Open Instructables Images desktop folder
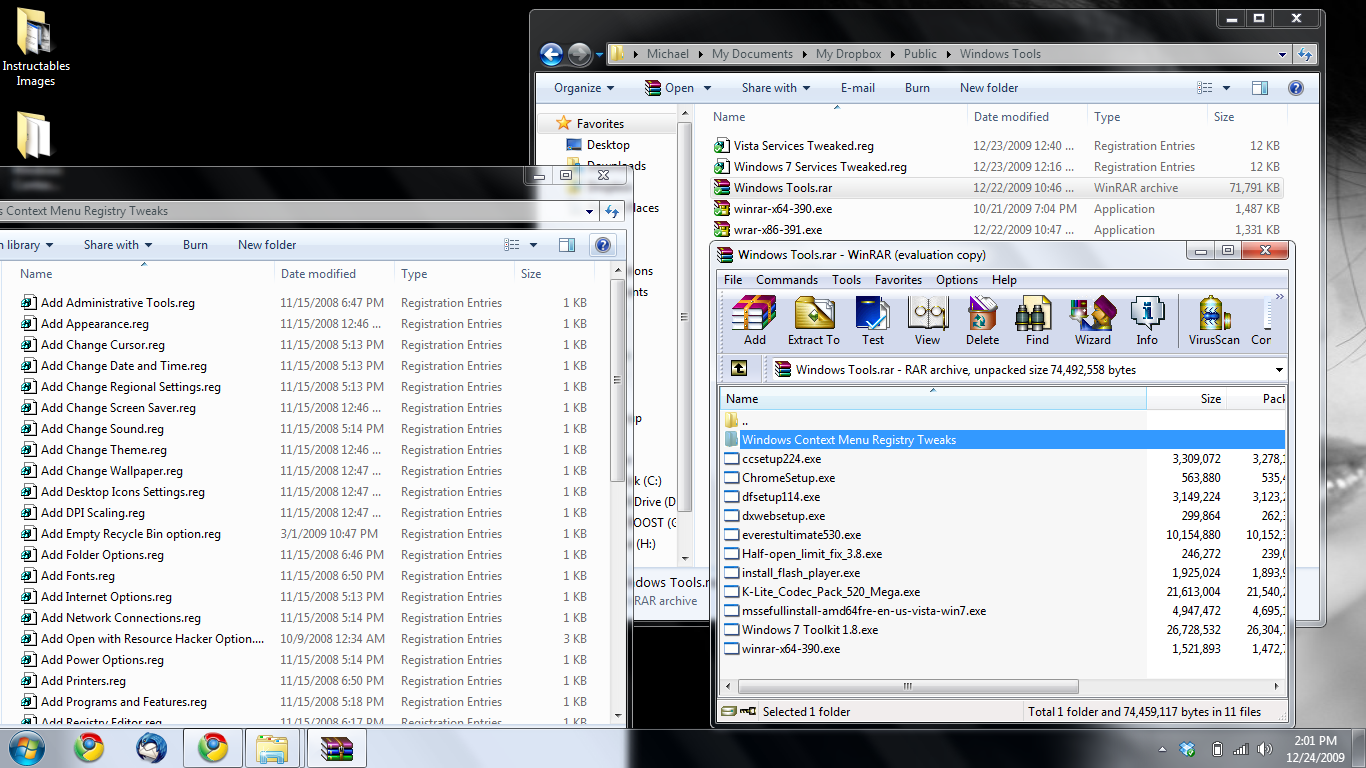The width and height of the screenshot is (1366, 768). tap(36, 47)
